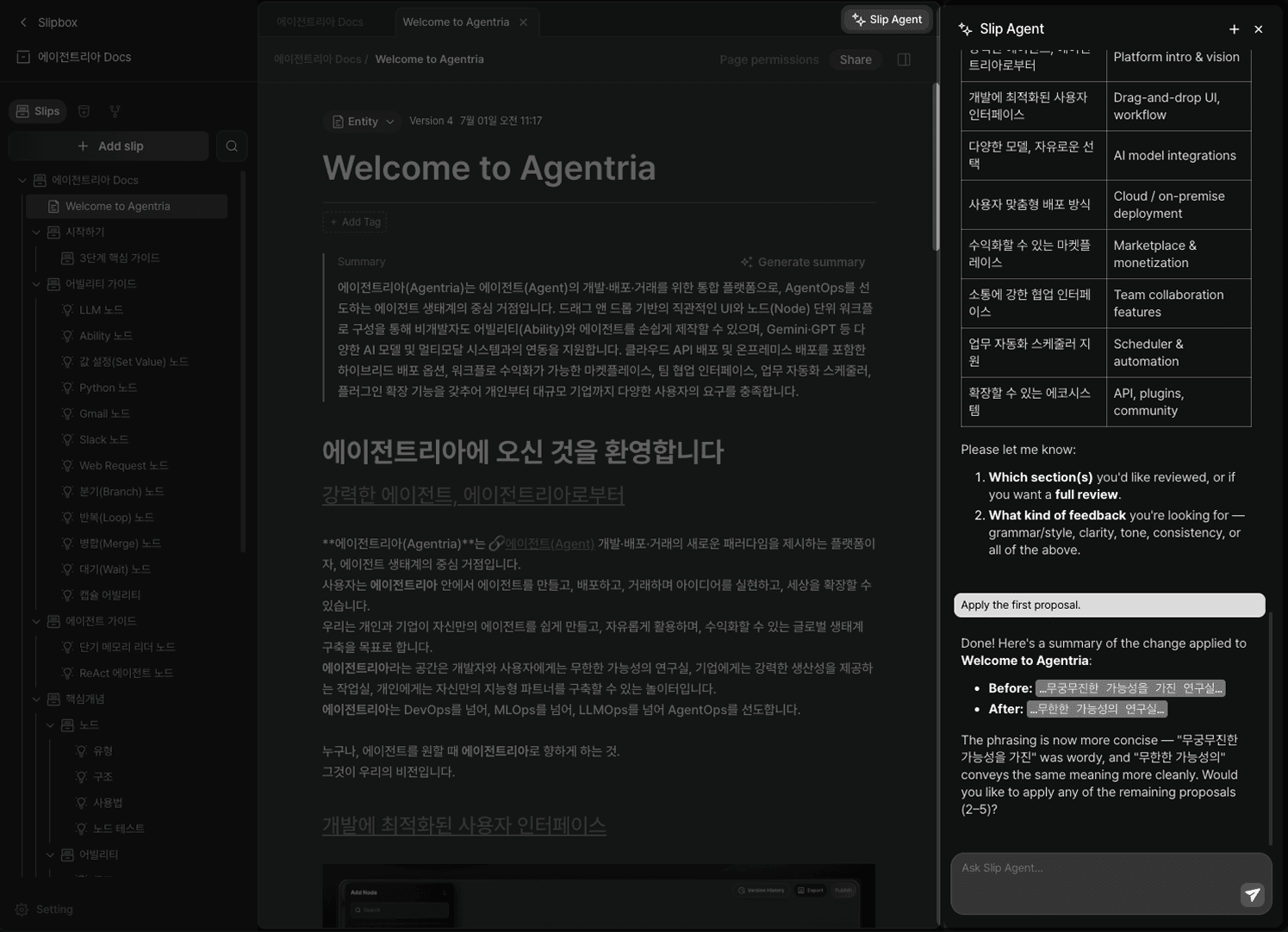
Task: Click the 에이전트리아 Docs breadcrumb link
Action: tap(318, 59)
